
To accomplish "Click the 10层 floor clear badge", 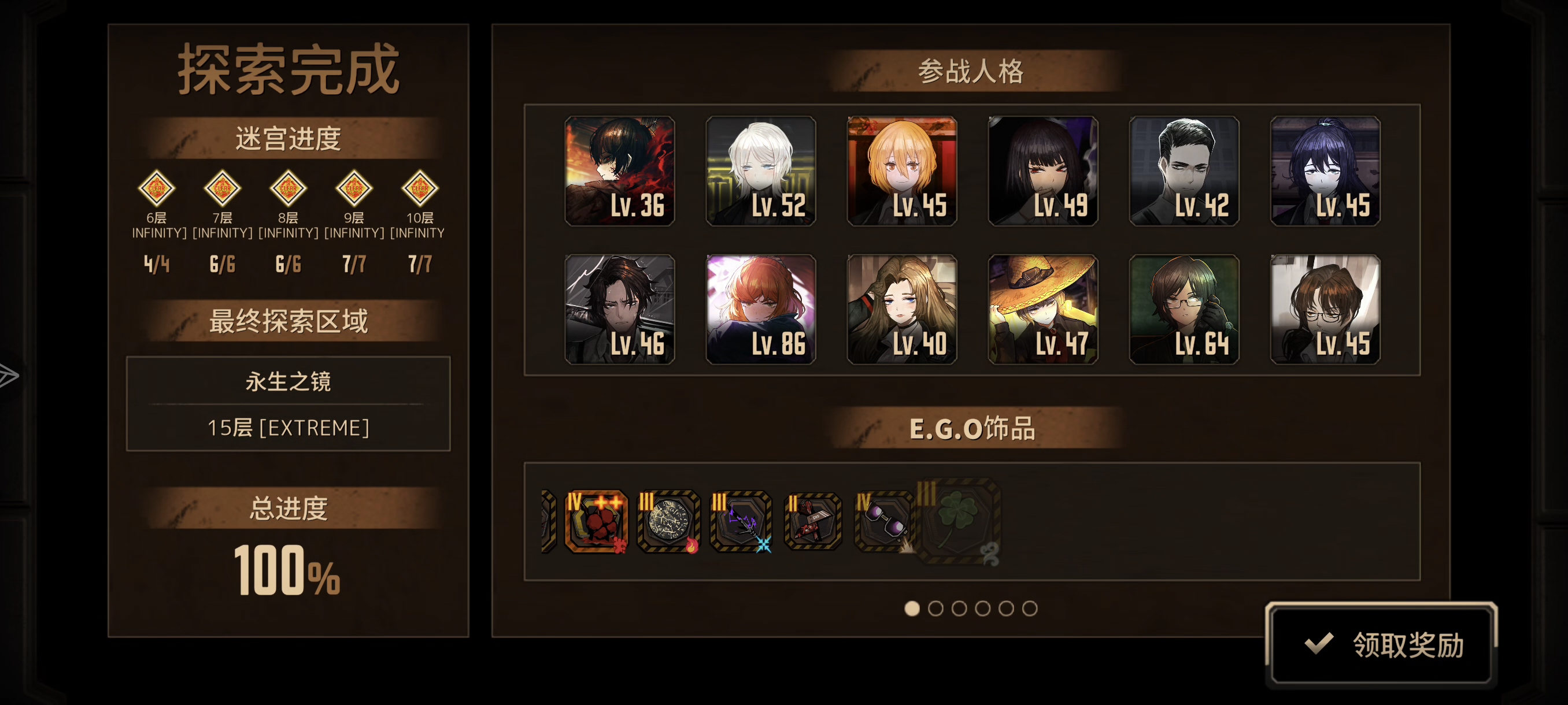I will [420, 188].
